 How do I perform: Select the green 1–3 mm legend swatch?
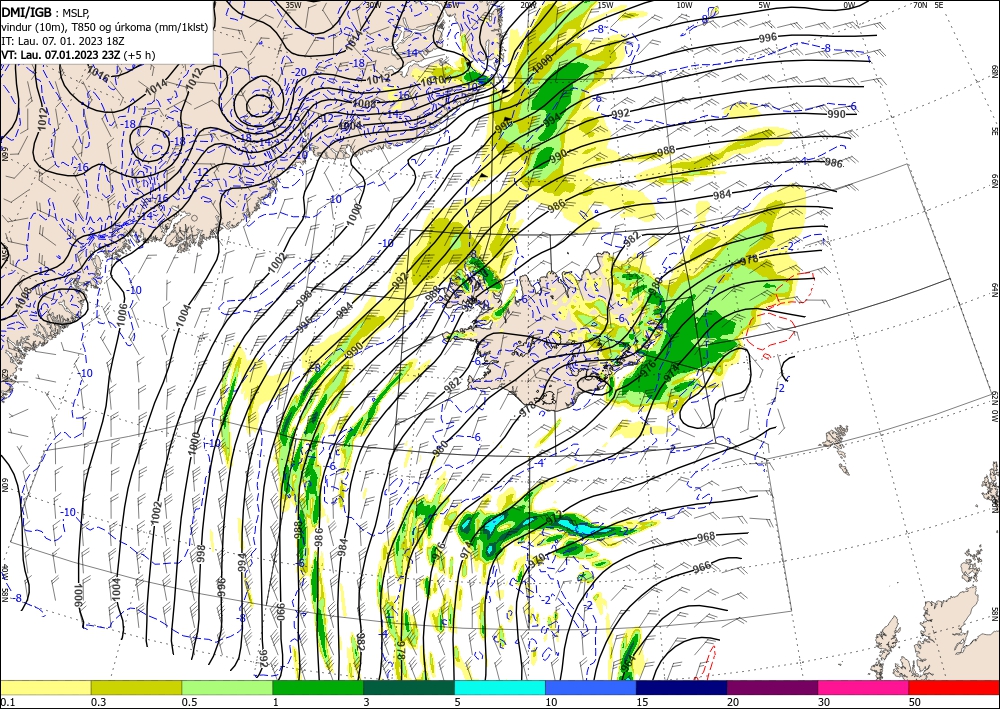318,687
